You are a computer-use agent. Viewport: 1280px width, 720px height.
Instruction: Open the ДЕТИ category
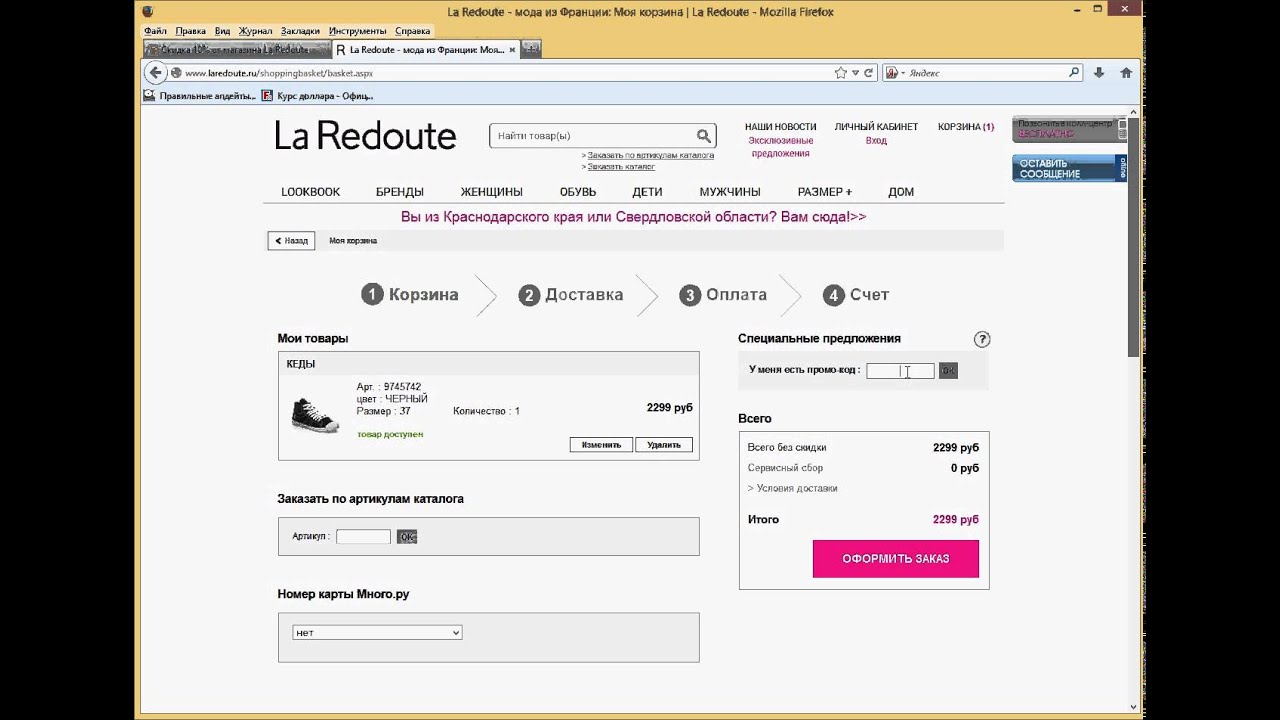point(648,192)
